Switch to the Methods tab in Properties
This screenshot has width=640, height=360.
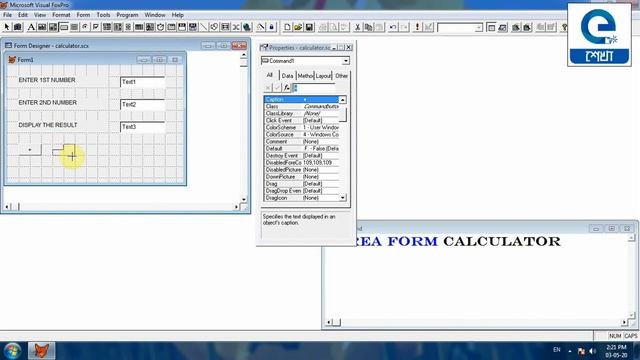click(305, 76)
